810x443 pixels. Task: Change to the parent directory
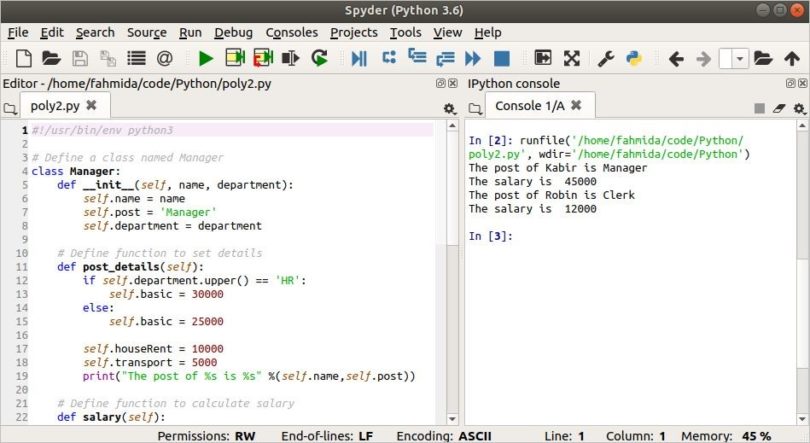pyautogui.click(x=792, y=58)
